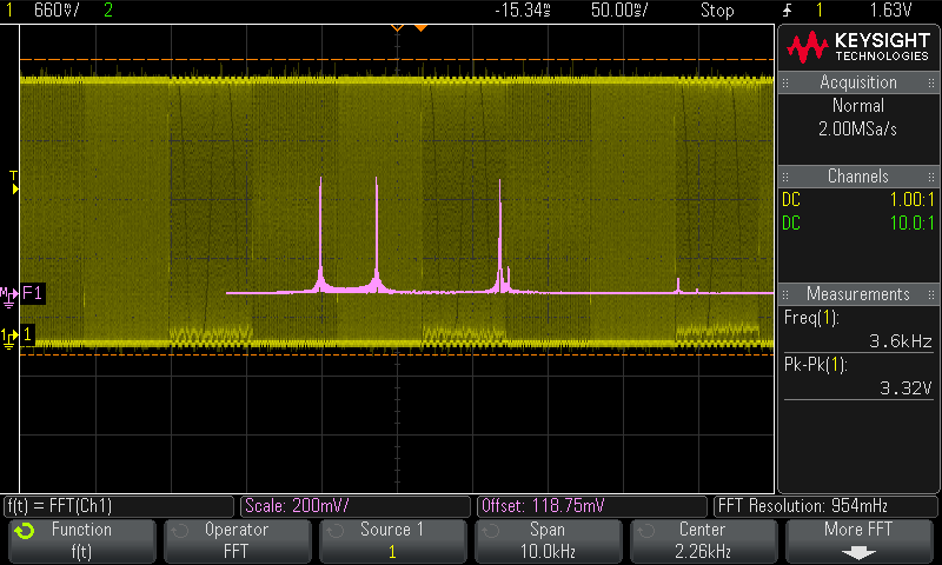Image resolution: width=942 pixels, height=565 pixels.
Task: Open the Acquisition panel header
Action: 858,82
